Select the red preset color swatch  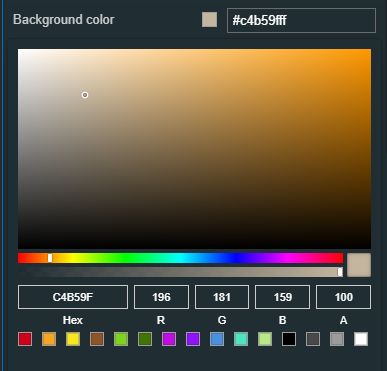point(25,339)
